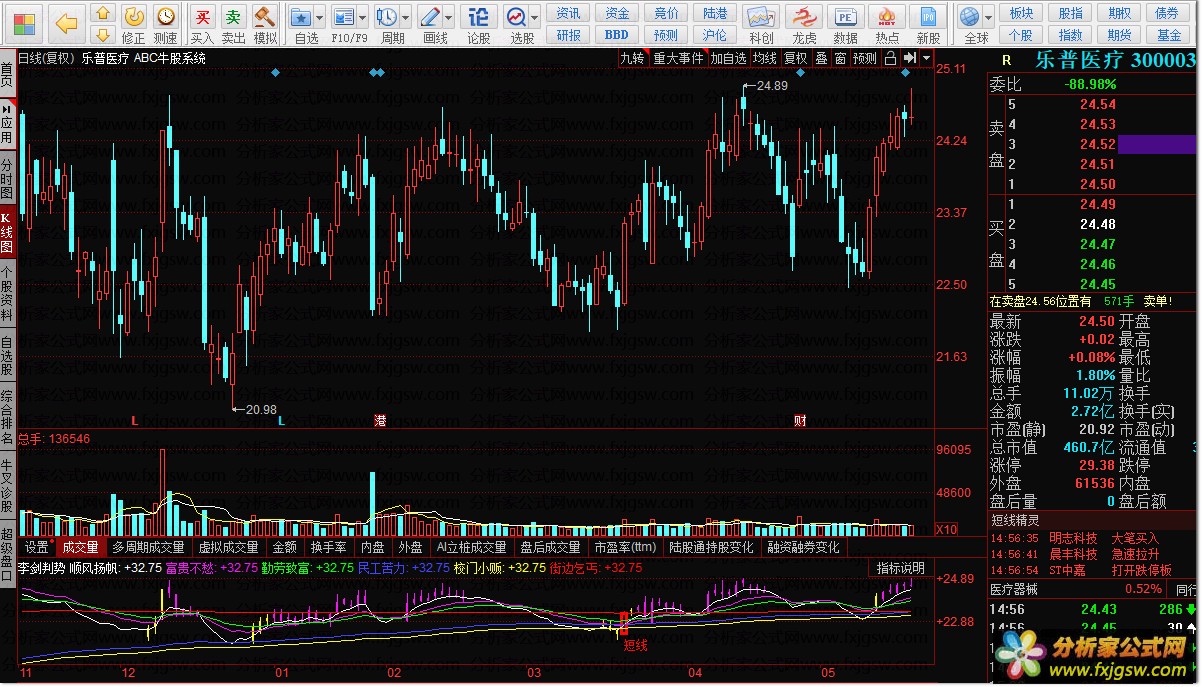
Task: Switch to the 多周期成交量 tab
Action: click(148, 547)
